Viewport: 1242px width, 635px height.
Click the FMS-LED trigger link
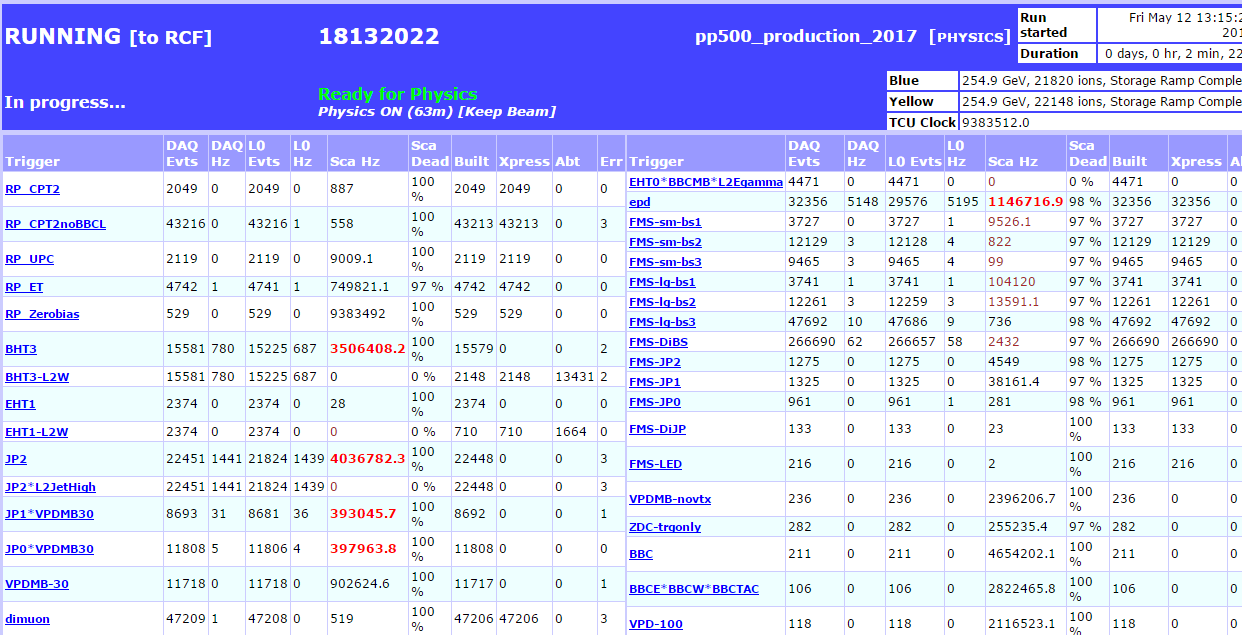pyautogui.click(x=657, y=464)
